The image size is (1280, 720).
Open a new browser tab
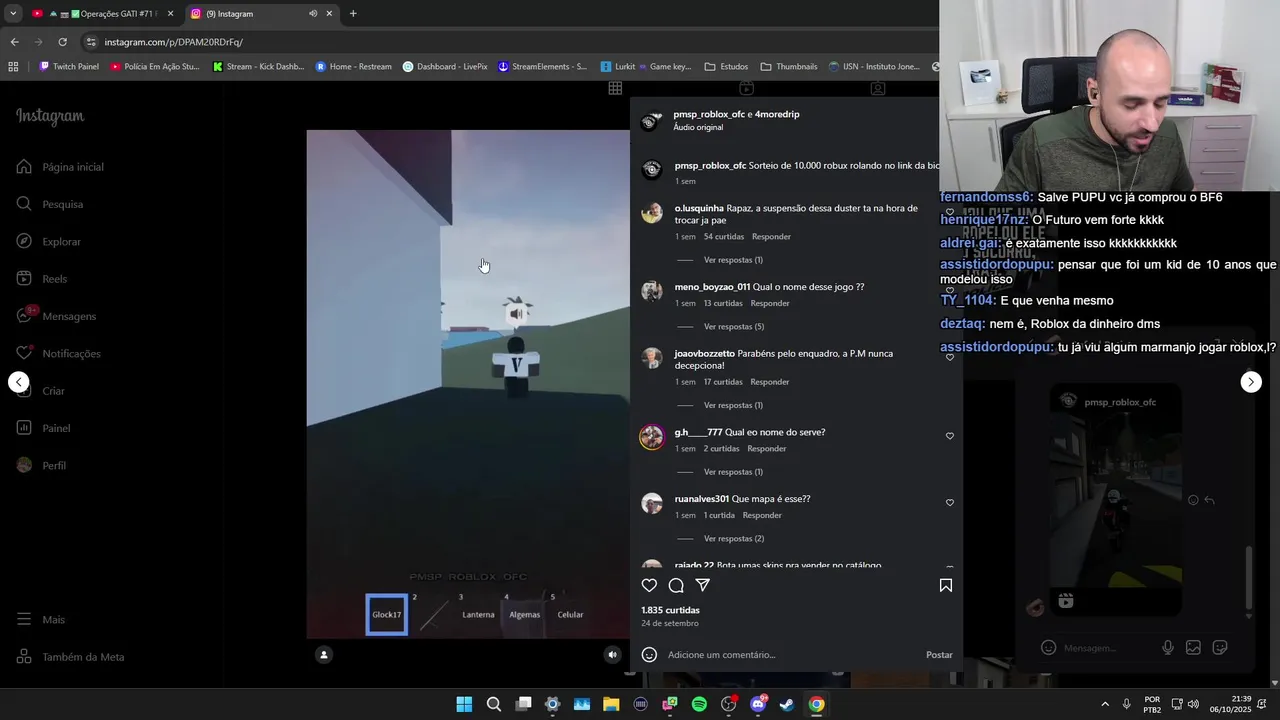pyautogui.click(x=353, y=14)
